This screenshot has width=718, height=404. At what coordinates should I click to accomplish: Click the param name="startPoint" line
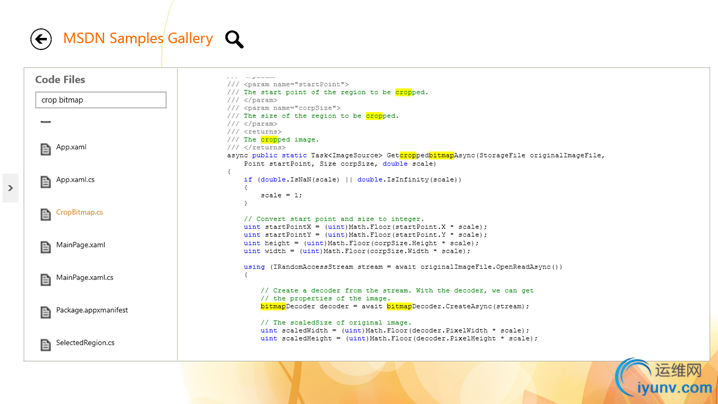pos(288,84)
